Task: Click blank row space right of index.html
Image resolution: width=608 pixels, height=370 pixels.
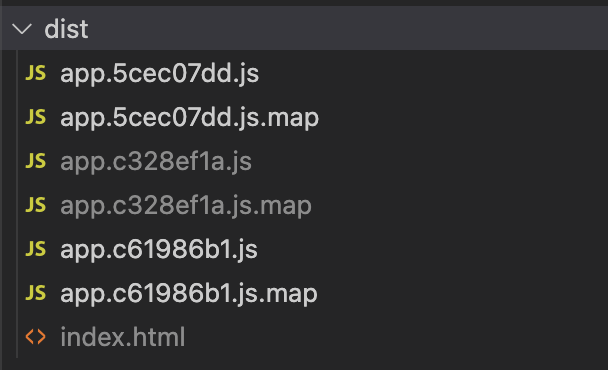Action: coord(396,337)
